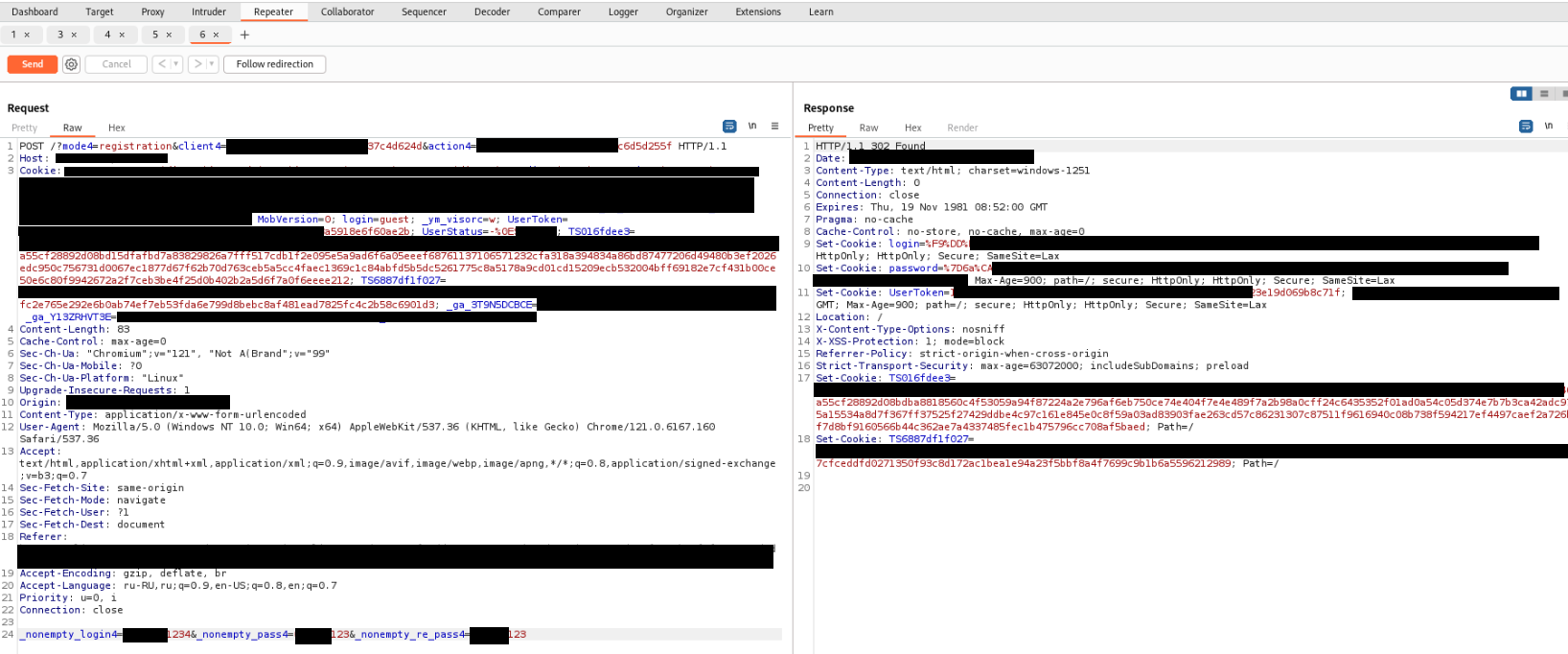Click 'X-Content-Type-Options: nosniff' header
1568x654 pixels.
910,329
